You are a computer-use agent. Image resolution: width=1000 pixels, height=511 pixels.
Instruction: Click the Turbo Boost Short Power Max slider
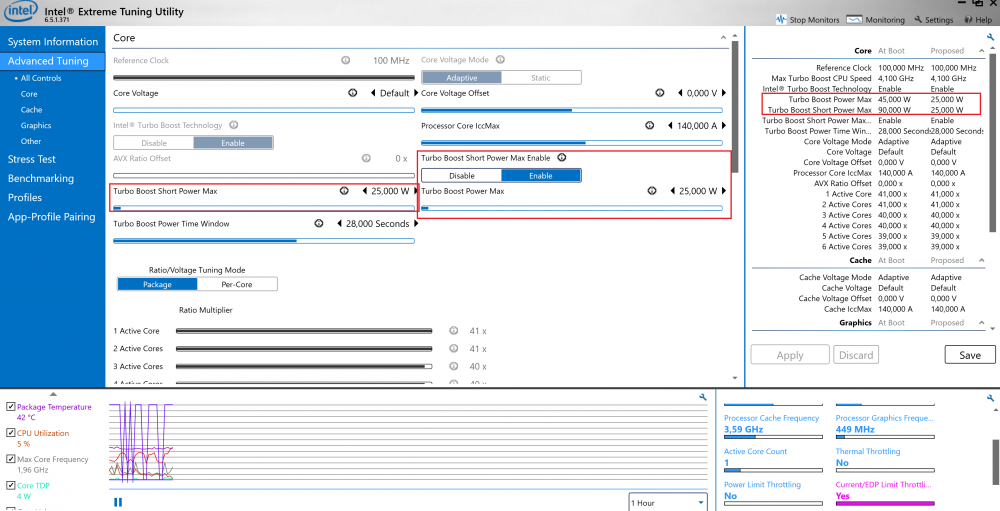[263, 208]
